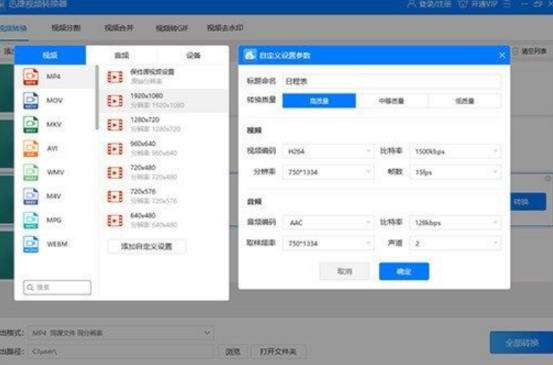Choose the MKV format icon
The width and height of the screenshot is (553, 365).
pos(31,124)
